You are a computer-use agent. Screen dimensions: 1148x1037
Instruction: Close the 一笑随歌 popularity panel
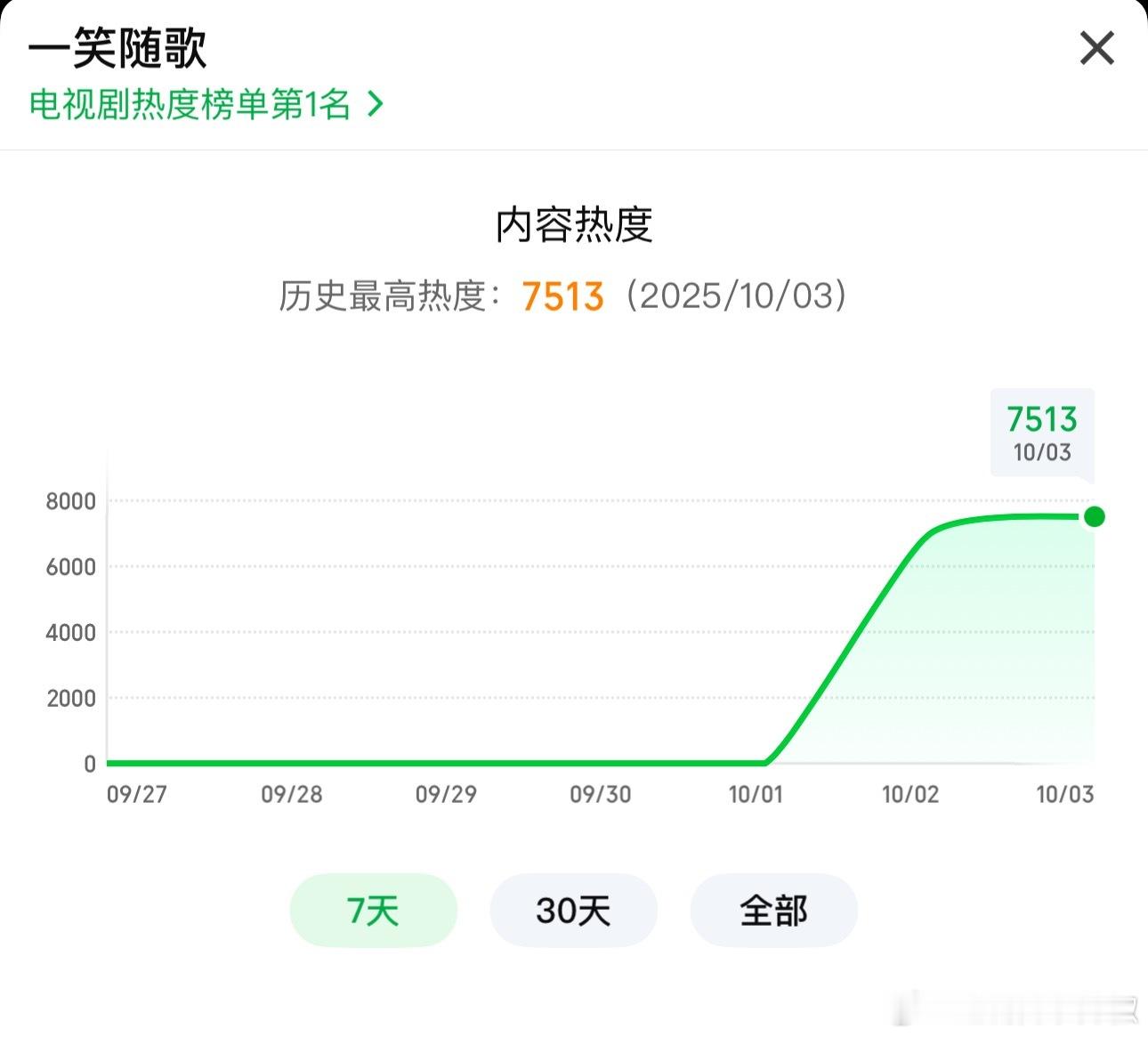(1096, 48)
